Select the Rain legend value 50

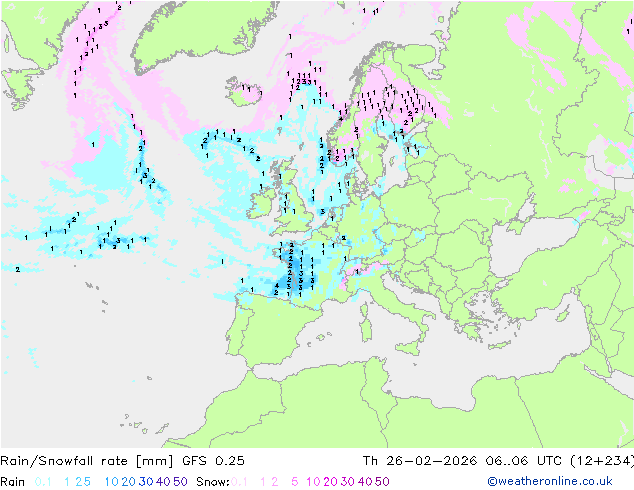coord(180,482)
